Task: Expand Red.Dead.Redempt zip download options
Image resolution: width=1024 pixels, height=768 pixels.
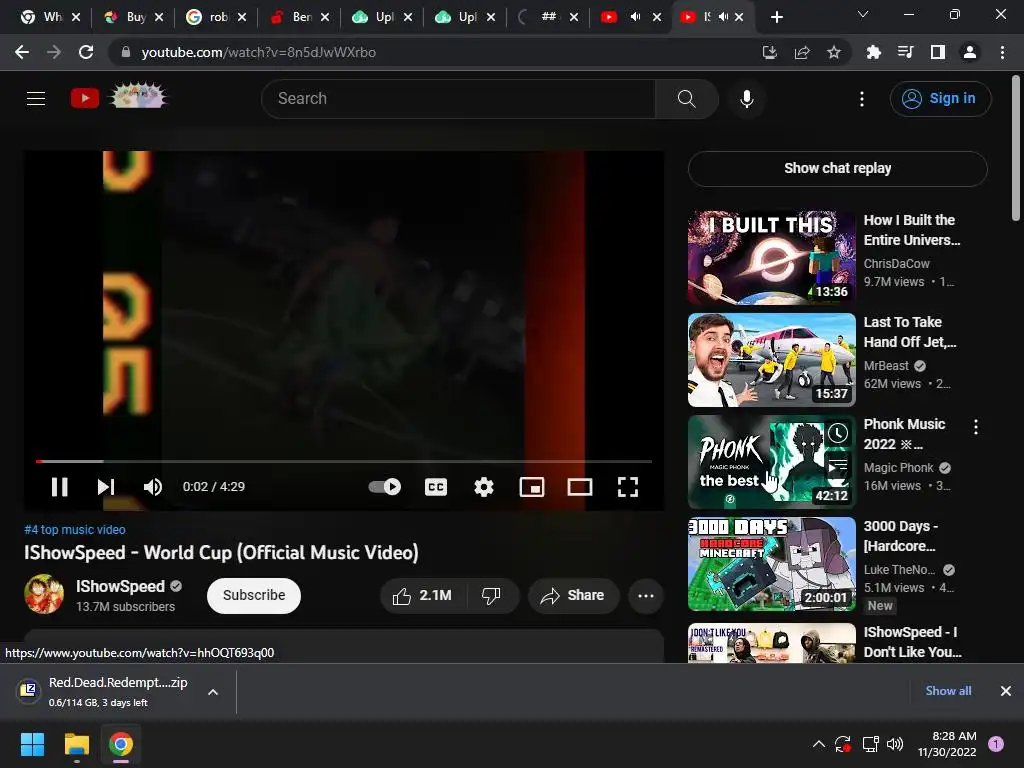Action: click(x=213, y=692)
